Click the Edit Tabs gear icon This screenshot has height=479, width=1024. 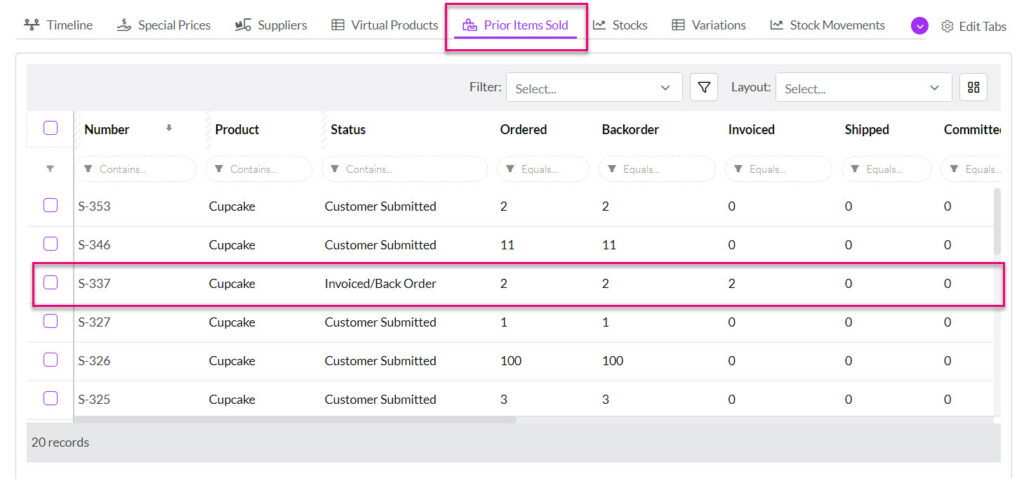[947, 27]
